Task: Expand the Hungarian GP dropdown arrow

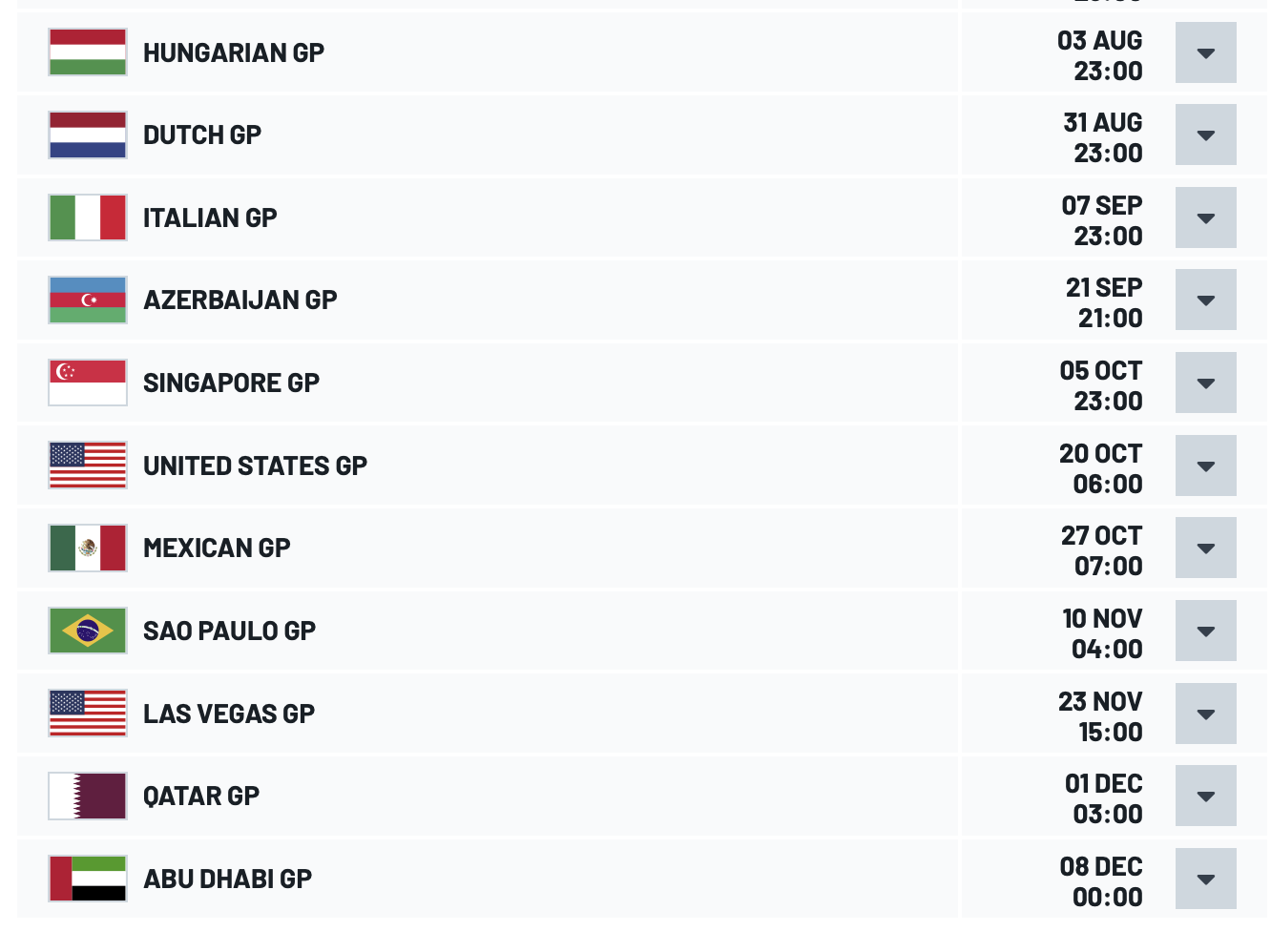Action: (x=1206, y=52)
